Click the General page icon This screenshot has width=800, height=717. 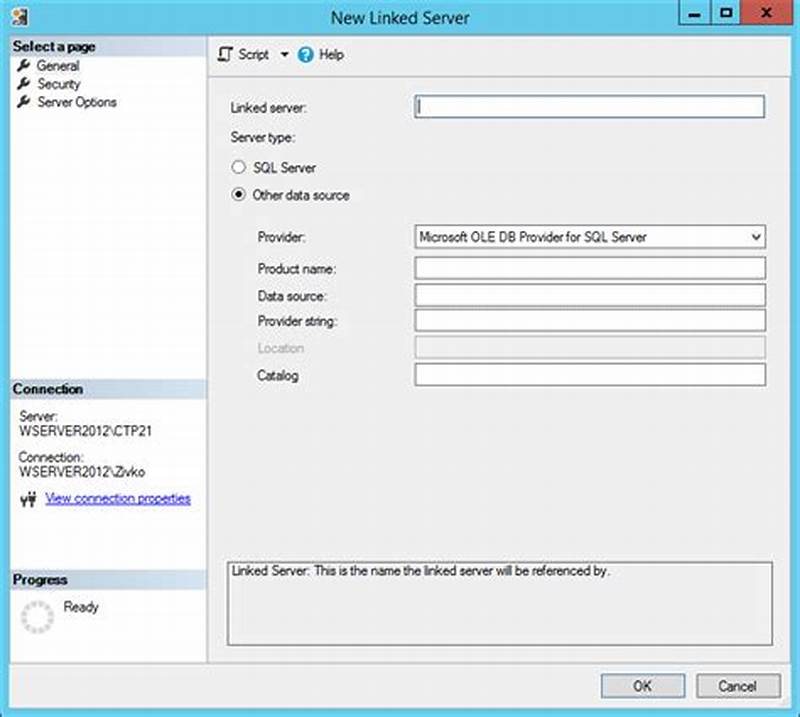[x=24, y=65]
